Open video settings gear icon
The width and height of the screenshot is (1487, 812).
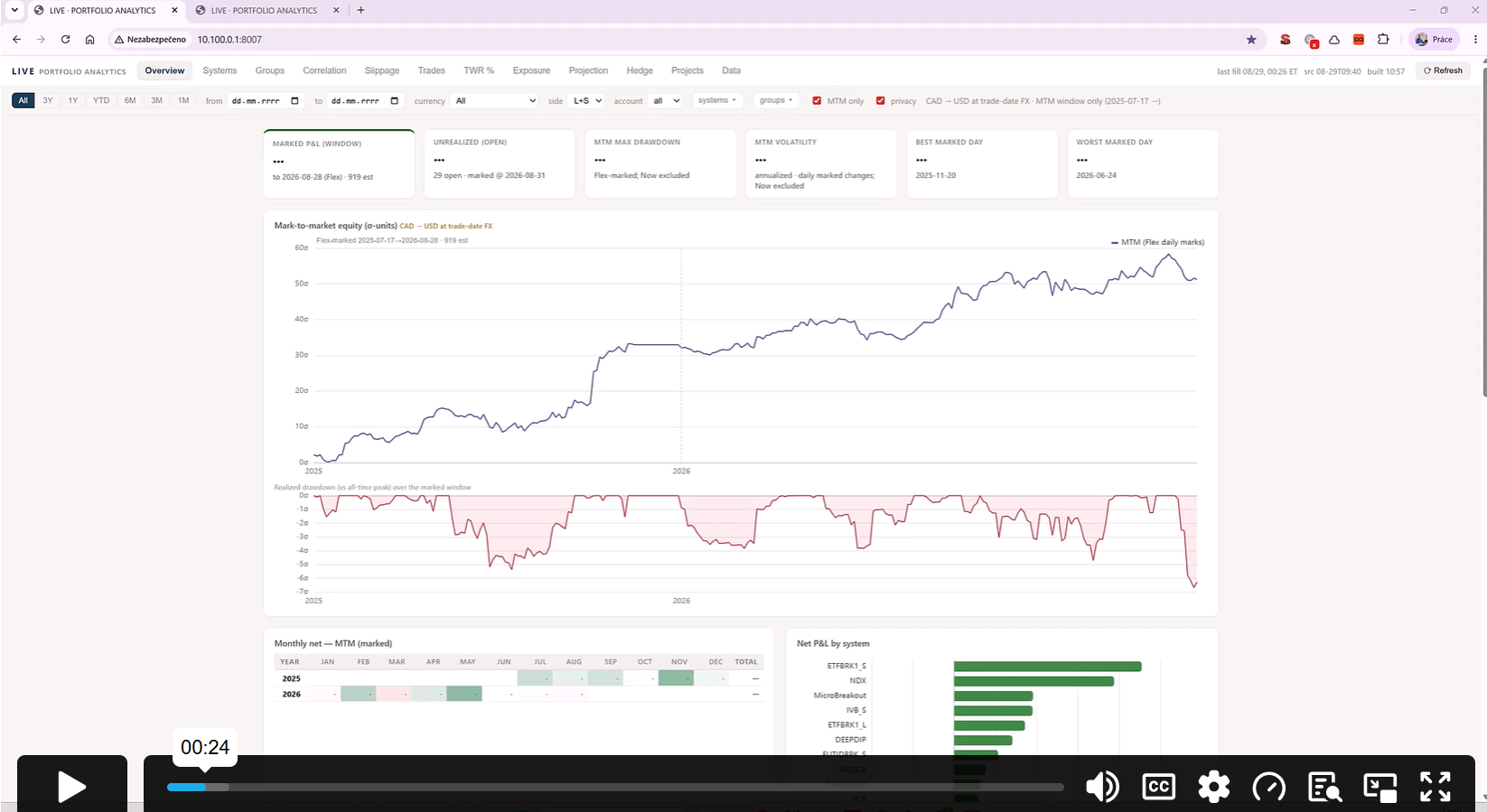click(1213, 787)
